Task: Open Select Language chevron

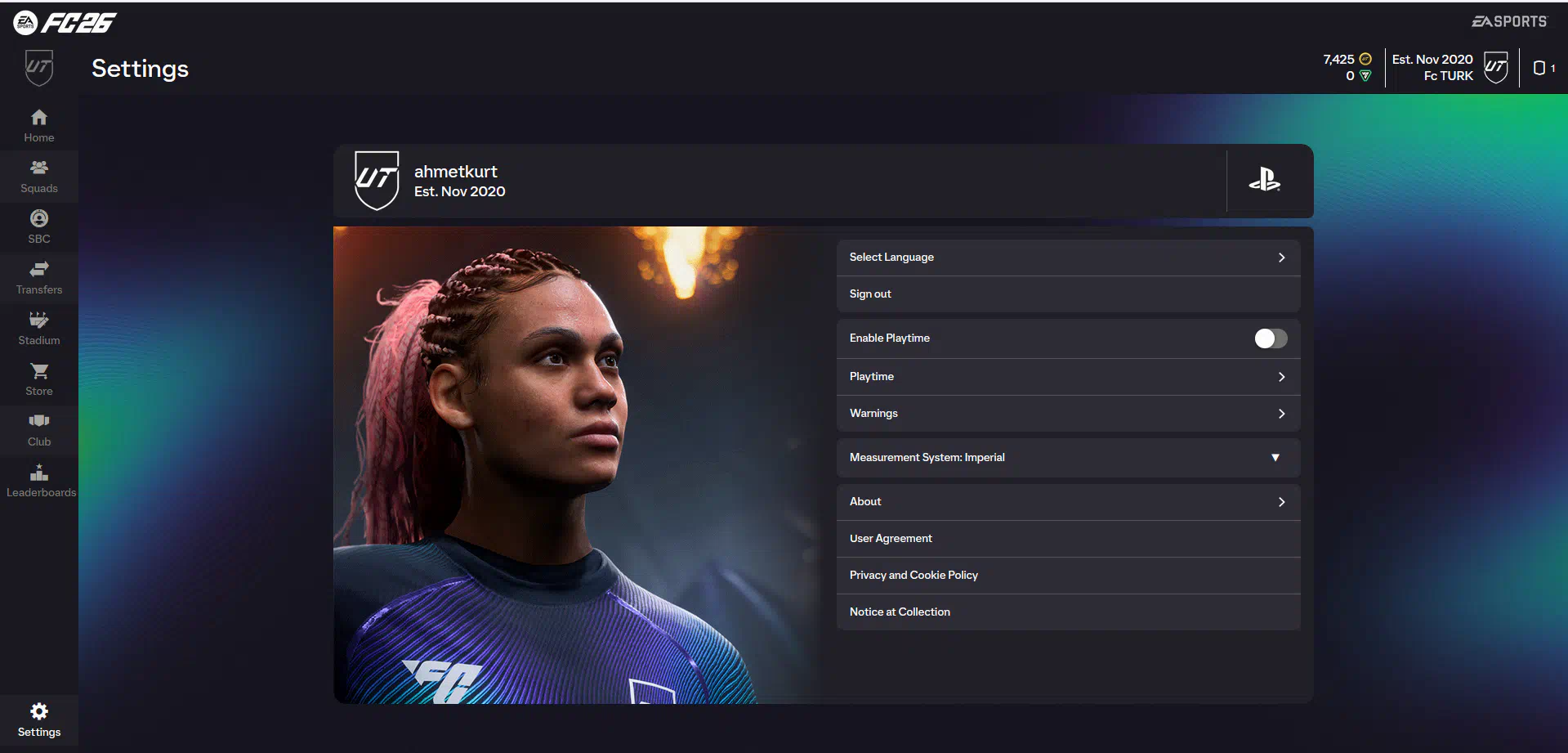Action: coord(1281,258)
